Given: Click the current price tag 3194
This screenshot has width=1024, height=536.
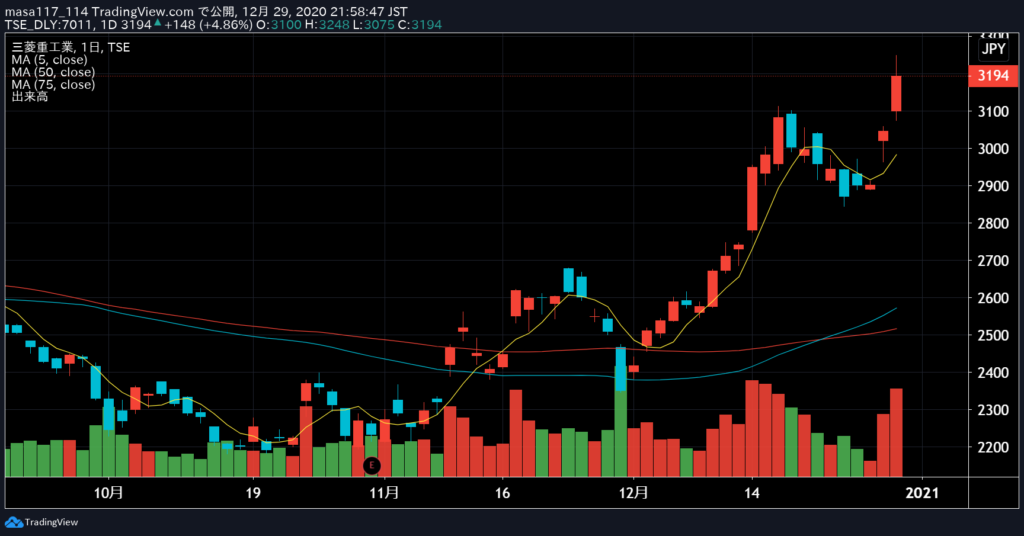Looking at the screenshot, I should point(993,76).
